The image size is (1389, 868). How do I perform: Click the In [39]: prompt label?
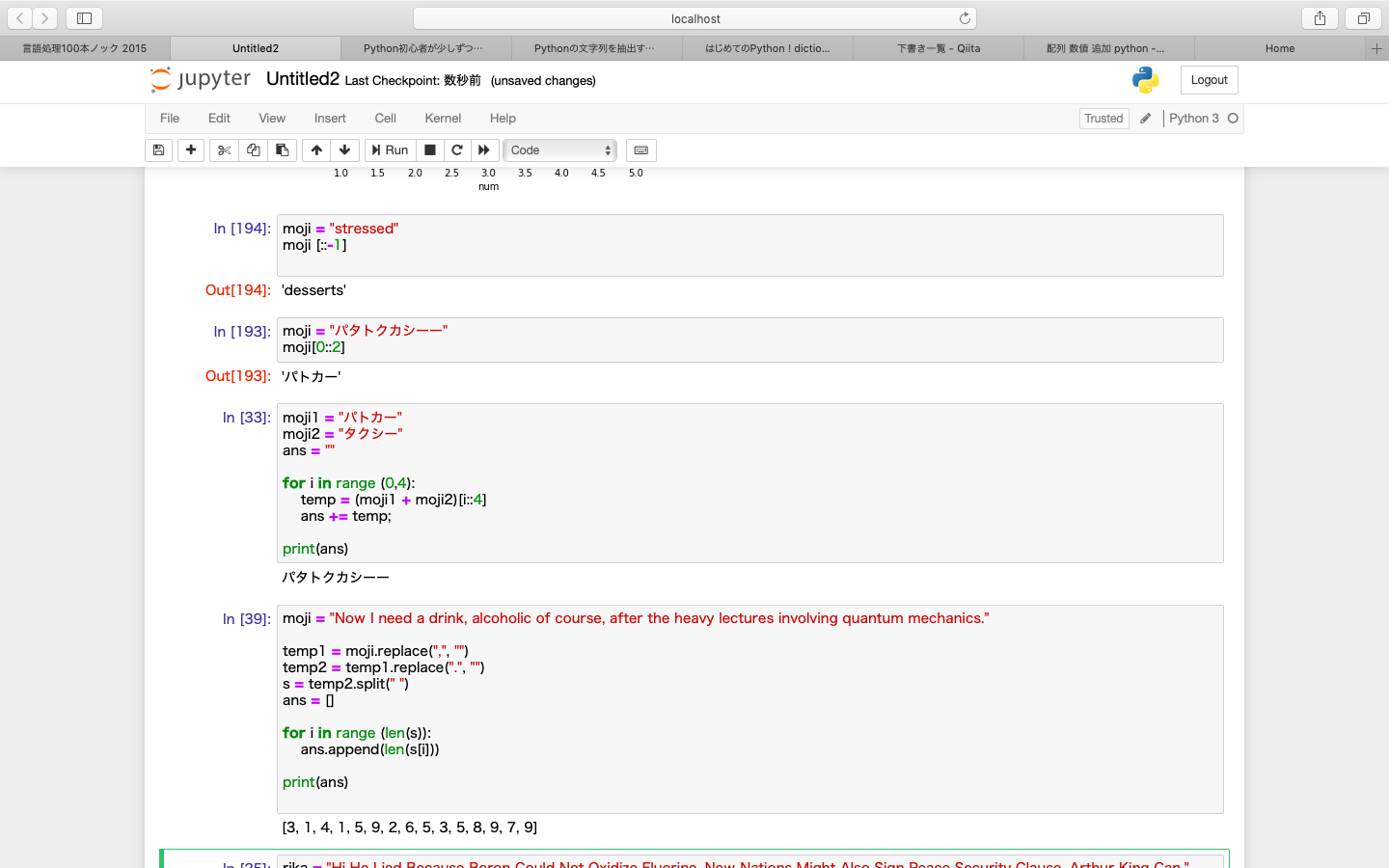[x=246, y=619]
